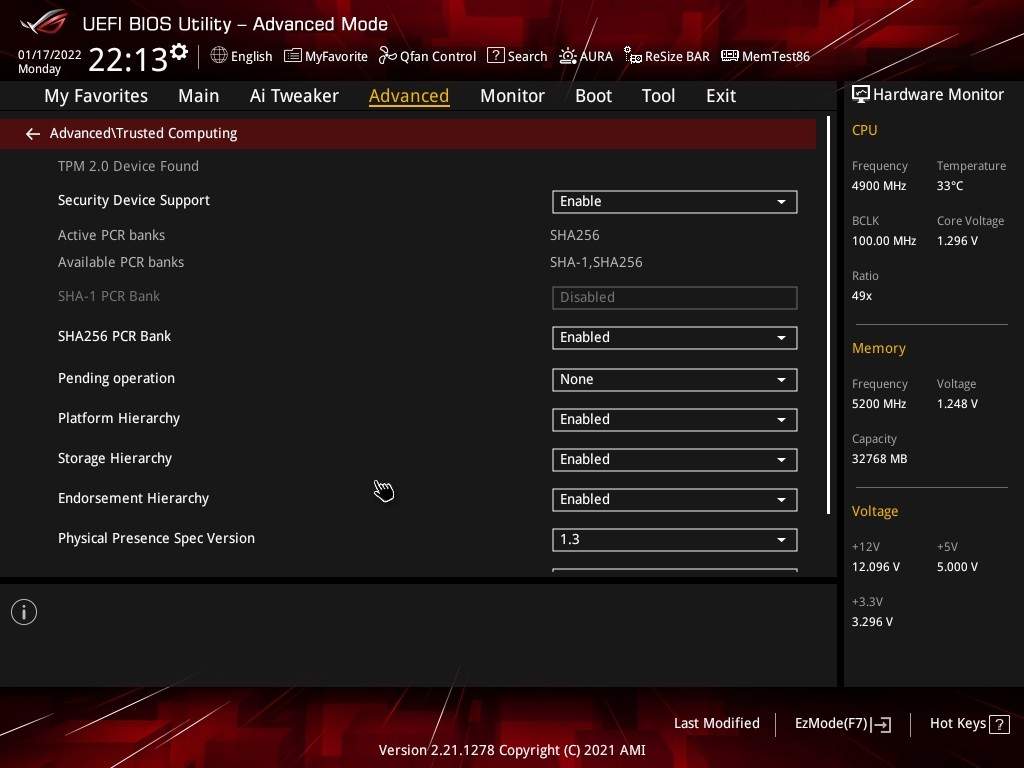1024x768 pixels.
Task: Change Storage Hierarchy Enabled setting
Action: point(674,459)
